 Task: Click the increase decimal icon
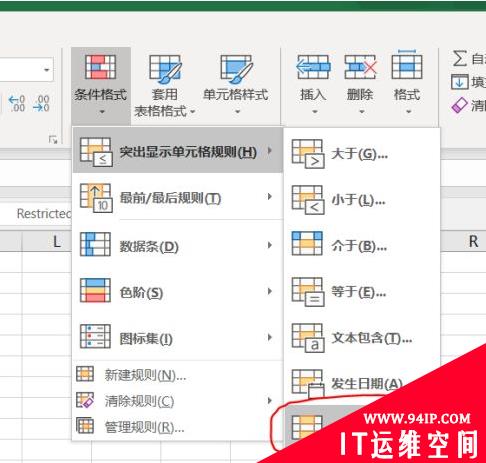(17, 103)
